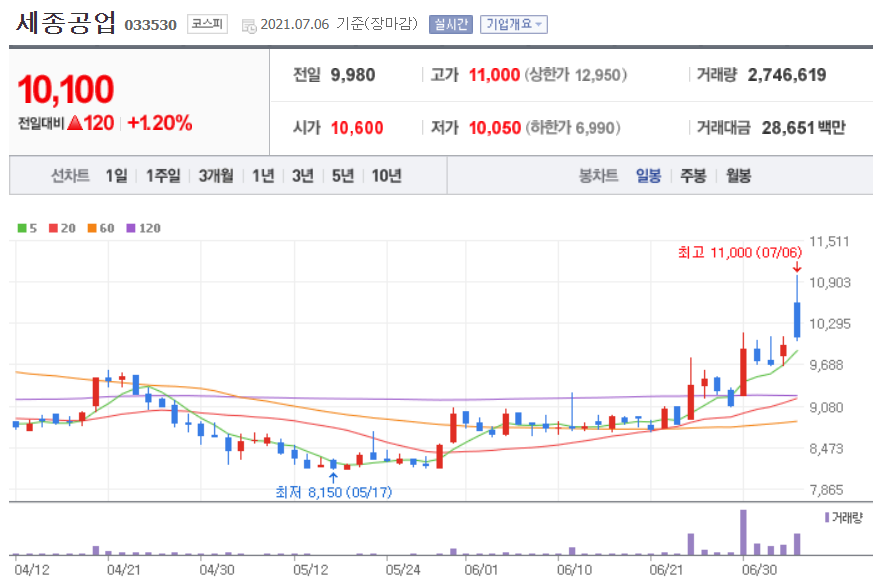Click the 거래량 legend in volume chart
The height and width of the screenshot is (586, 873).
[x=843, y=518]
